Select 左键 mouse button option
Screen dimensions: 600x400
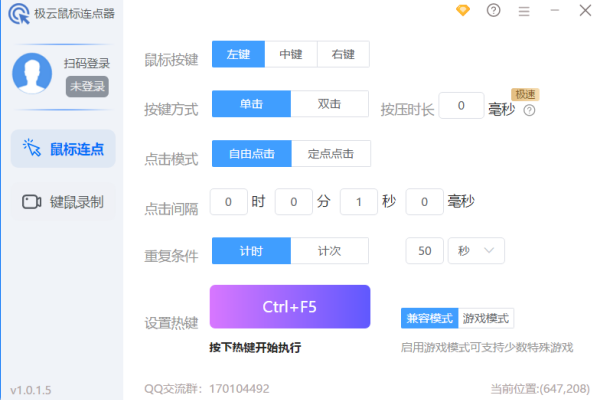pos(238,55)
